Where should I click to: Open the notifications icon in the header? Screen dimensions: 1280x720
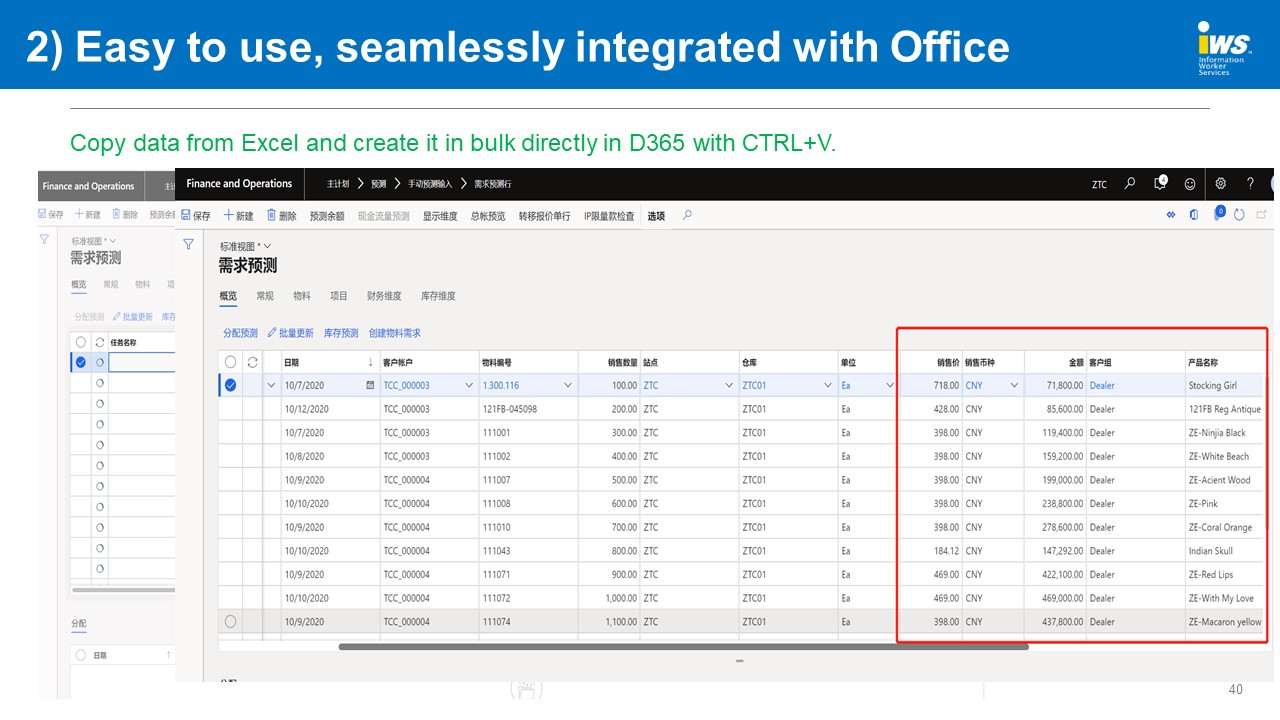click(x=1160, y=183)
